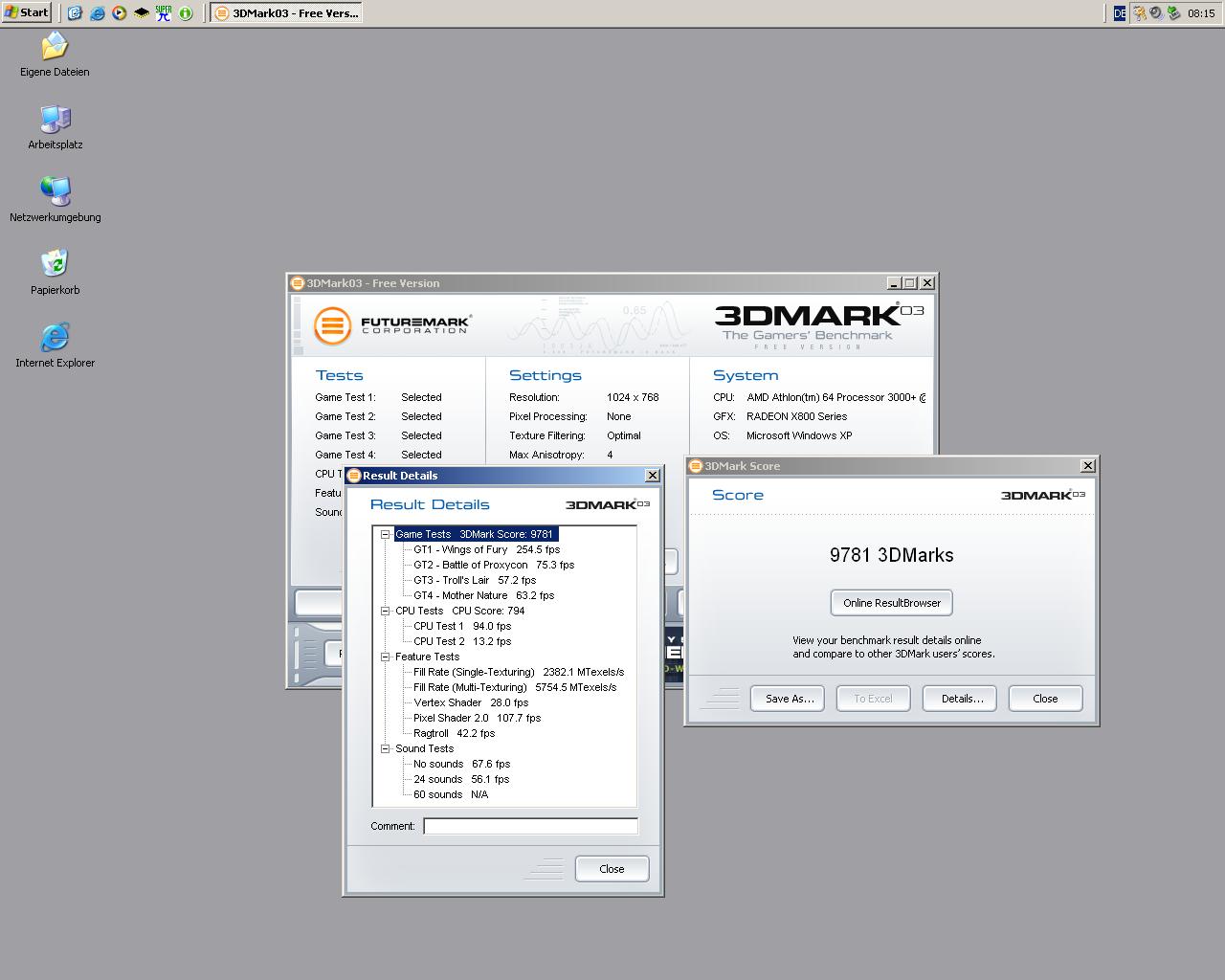The image size is (1225, 980).
Task: Click the 3DMark03 logo in the main window
Action: click(x=819, y=325)
